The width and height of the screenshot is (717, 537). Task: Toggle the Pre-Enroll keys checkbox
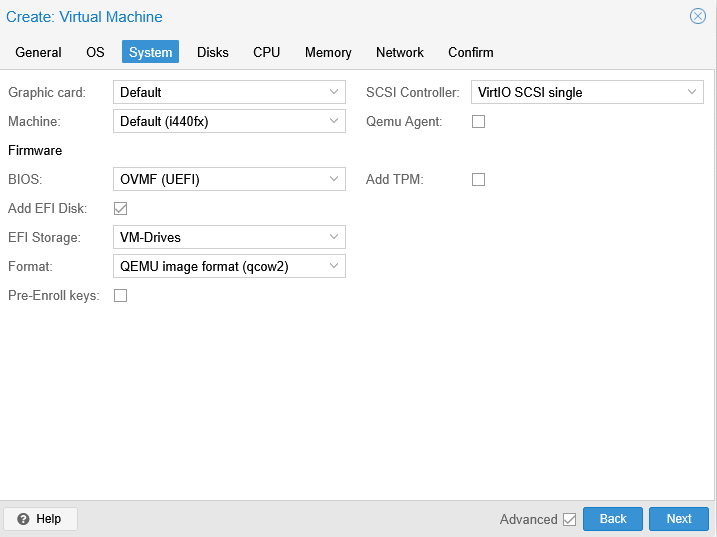[x=120, y=295]
